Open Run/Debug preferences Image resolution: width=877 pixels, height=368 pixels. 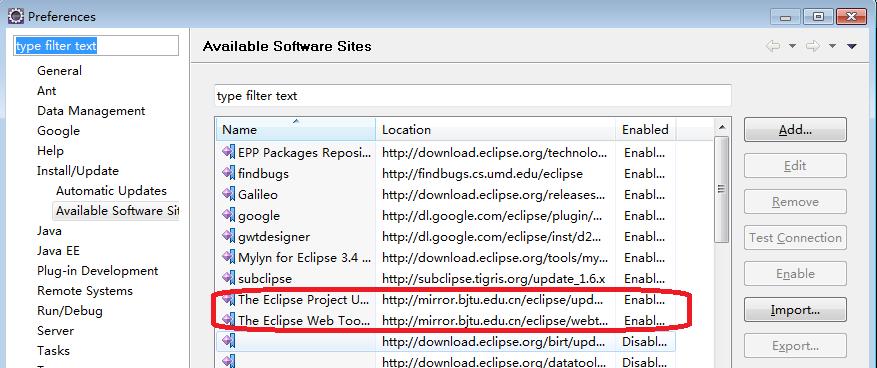(70, 310)
